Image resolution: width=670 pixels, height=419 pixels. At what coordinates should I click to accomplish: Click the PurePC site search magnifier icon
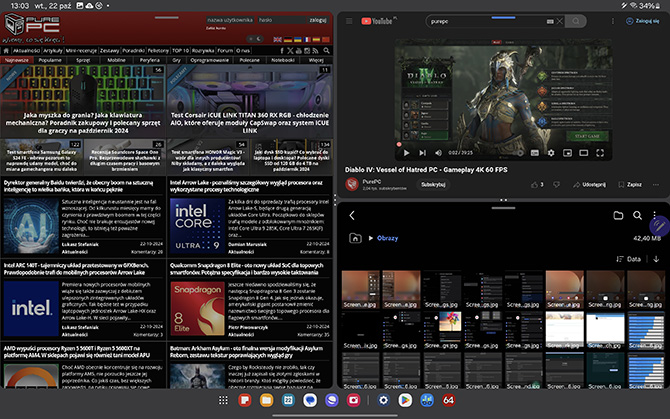(326, 50)
